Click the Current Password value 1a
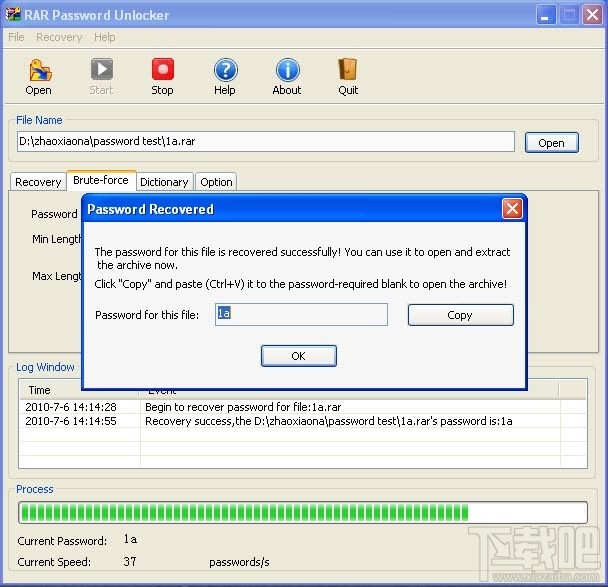 click(x=130, y=539)
